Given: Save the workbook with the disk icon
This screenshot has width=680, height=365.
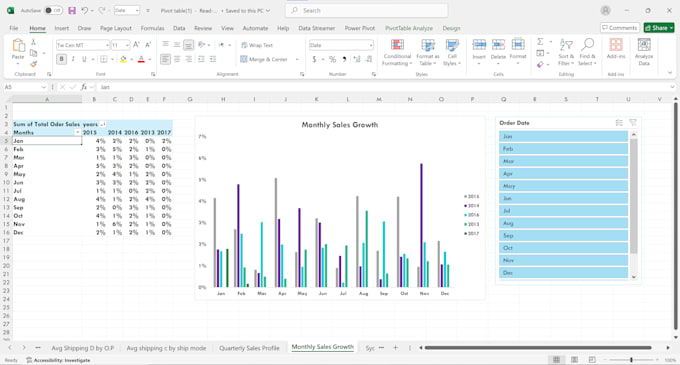Looking at the screenshot, I should click(x=72, y=10).
